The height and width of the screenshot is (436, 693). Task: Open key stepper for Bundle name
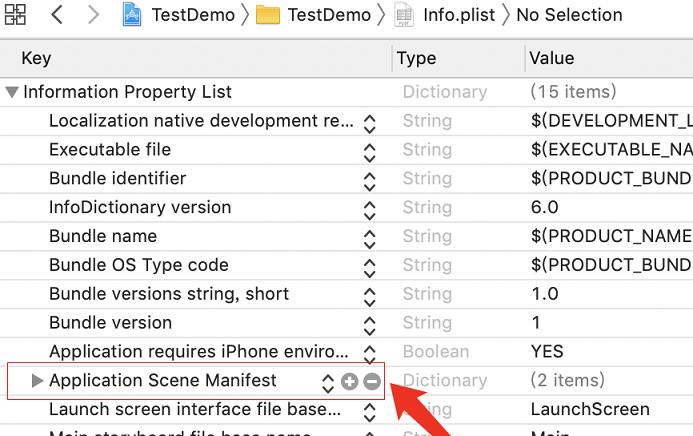369,238
